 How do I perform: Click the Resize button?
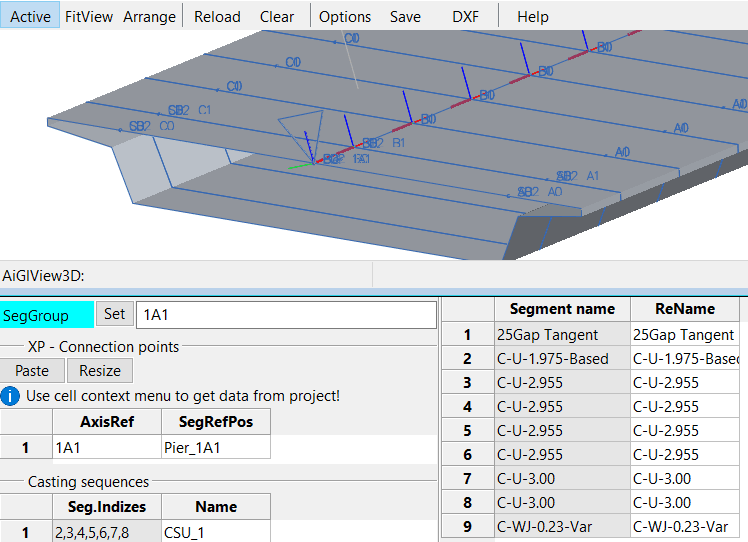point(100,370)
